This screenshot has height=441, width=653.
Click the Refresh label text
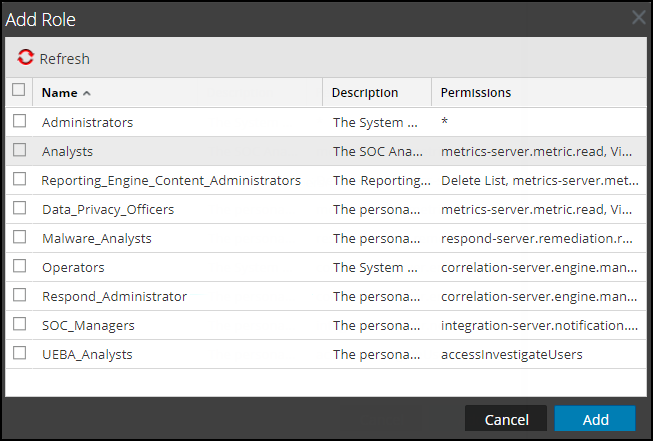coord(64,59)
